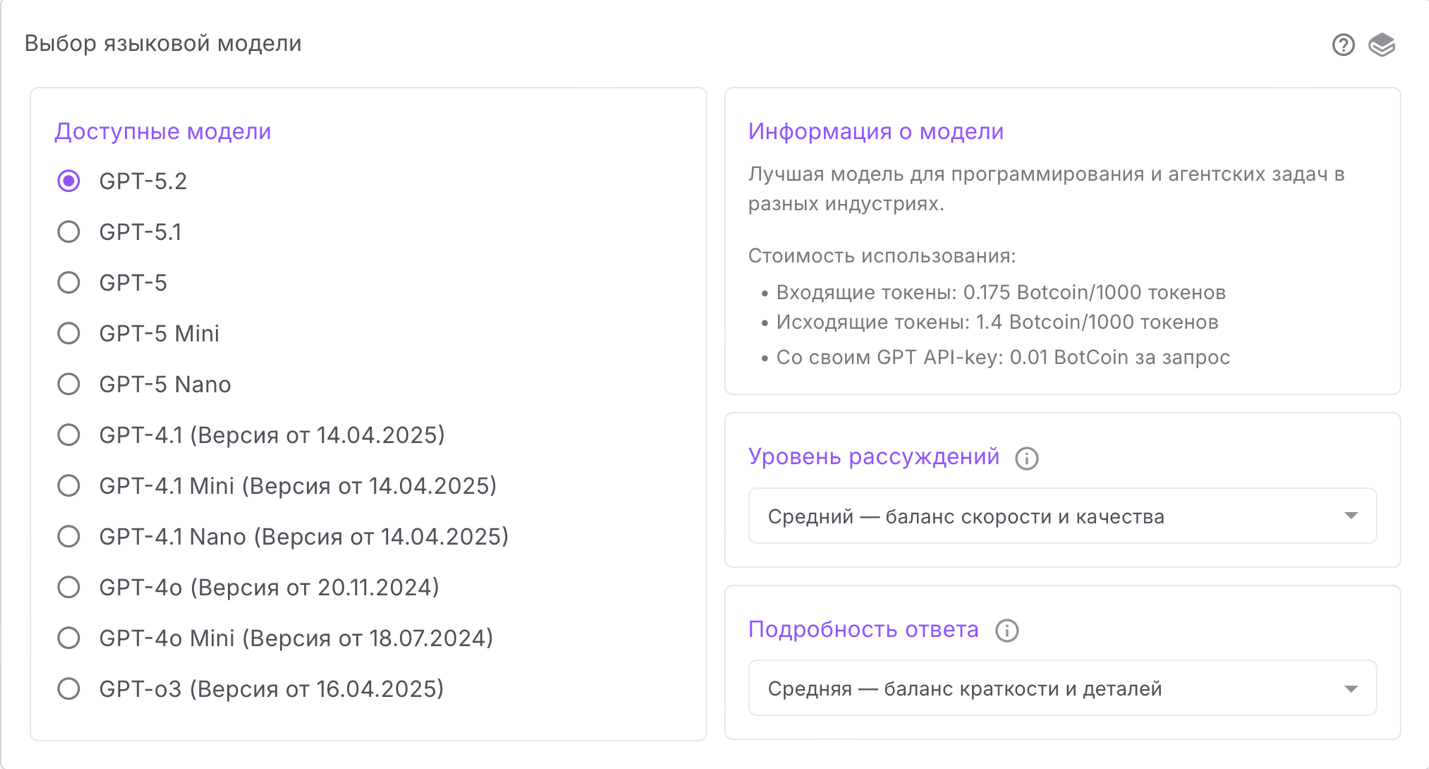Click the info icon beside Уровень рассуждений
The width and height of the screenshot is (1429, 769).
1029,458
